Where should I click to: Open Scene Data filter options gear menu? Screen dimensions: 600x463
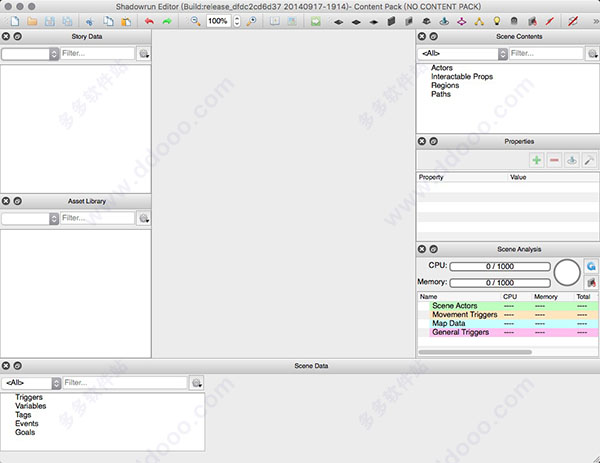tap(196, 383)
